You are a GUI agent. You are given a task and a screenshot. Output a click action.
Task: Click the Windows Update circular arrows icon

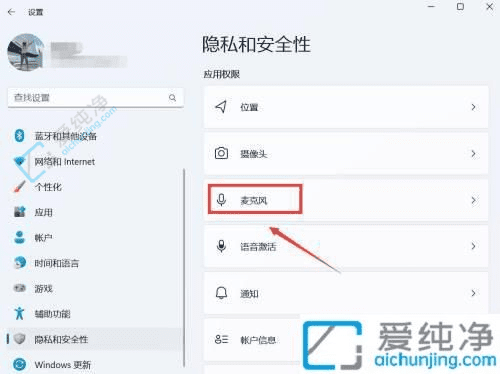point(20,364)
